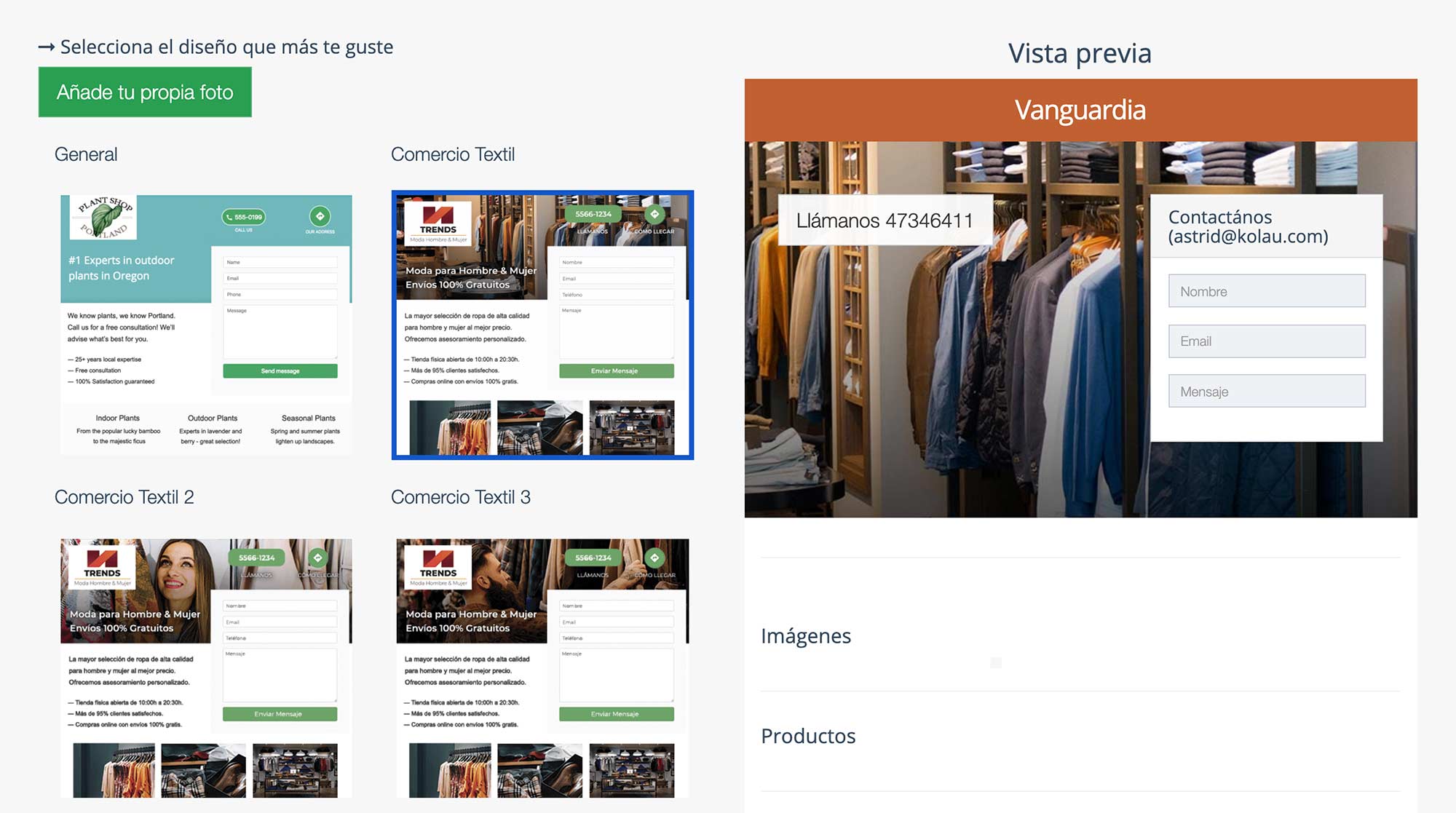Click the Vanguardia header bar
Screen dimensions: 1456x813
[x=1080, y=110]
